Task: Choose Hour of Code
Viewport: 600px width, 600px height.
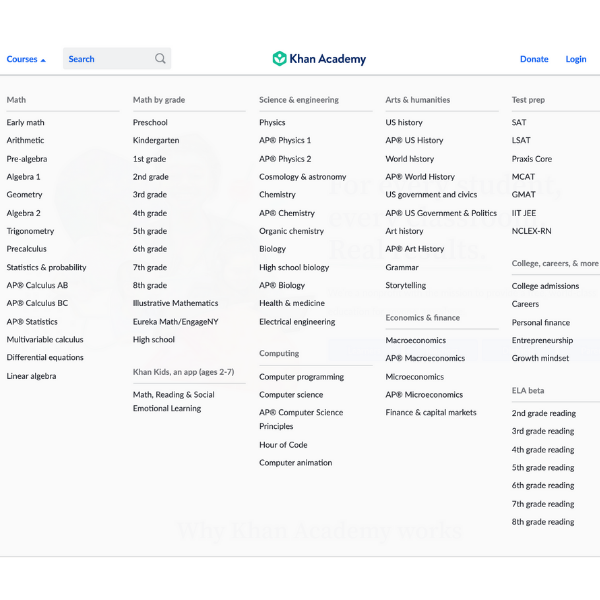Action: pyautogui.click(x=283, y=445)
